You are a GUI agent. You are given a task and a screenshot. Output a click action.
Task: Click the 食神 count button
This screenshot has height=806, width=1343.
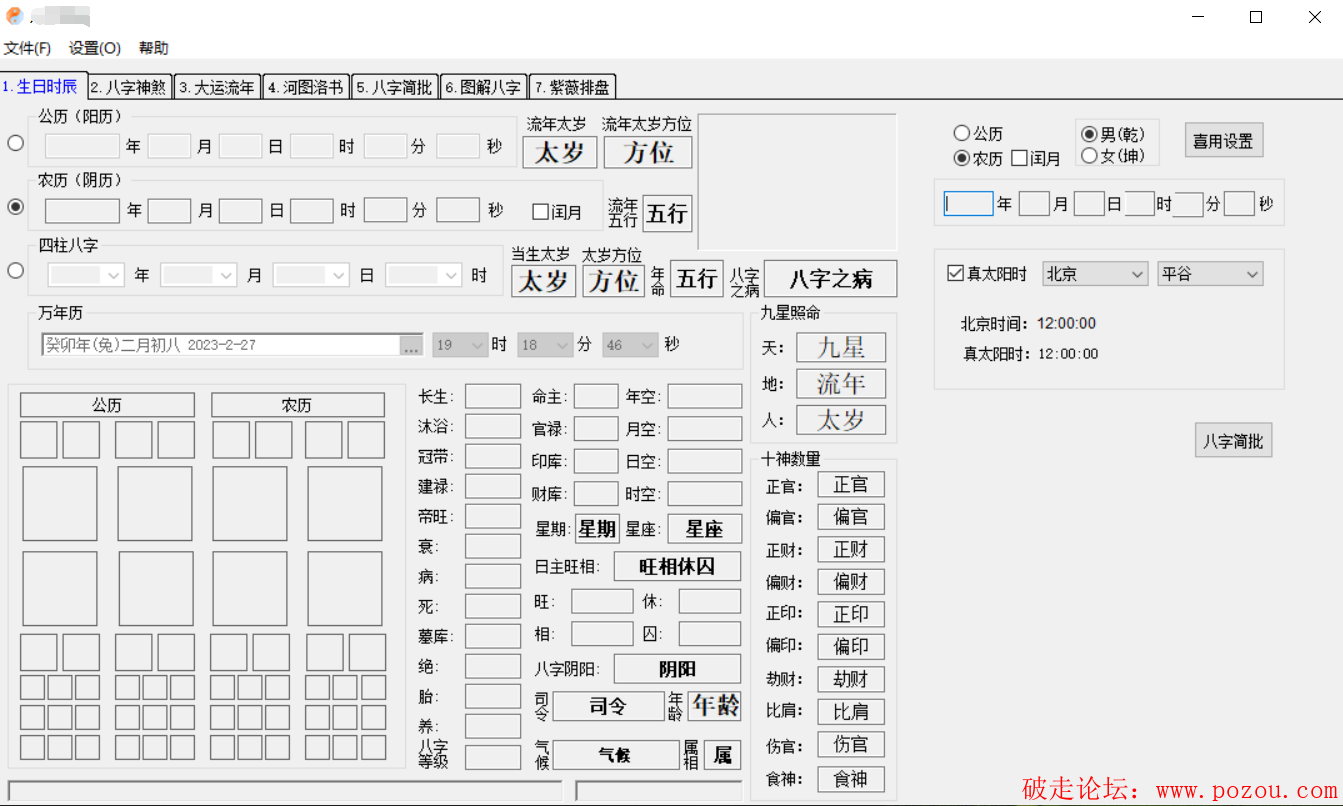point(851,779)
